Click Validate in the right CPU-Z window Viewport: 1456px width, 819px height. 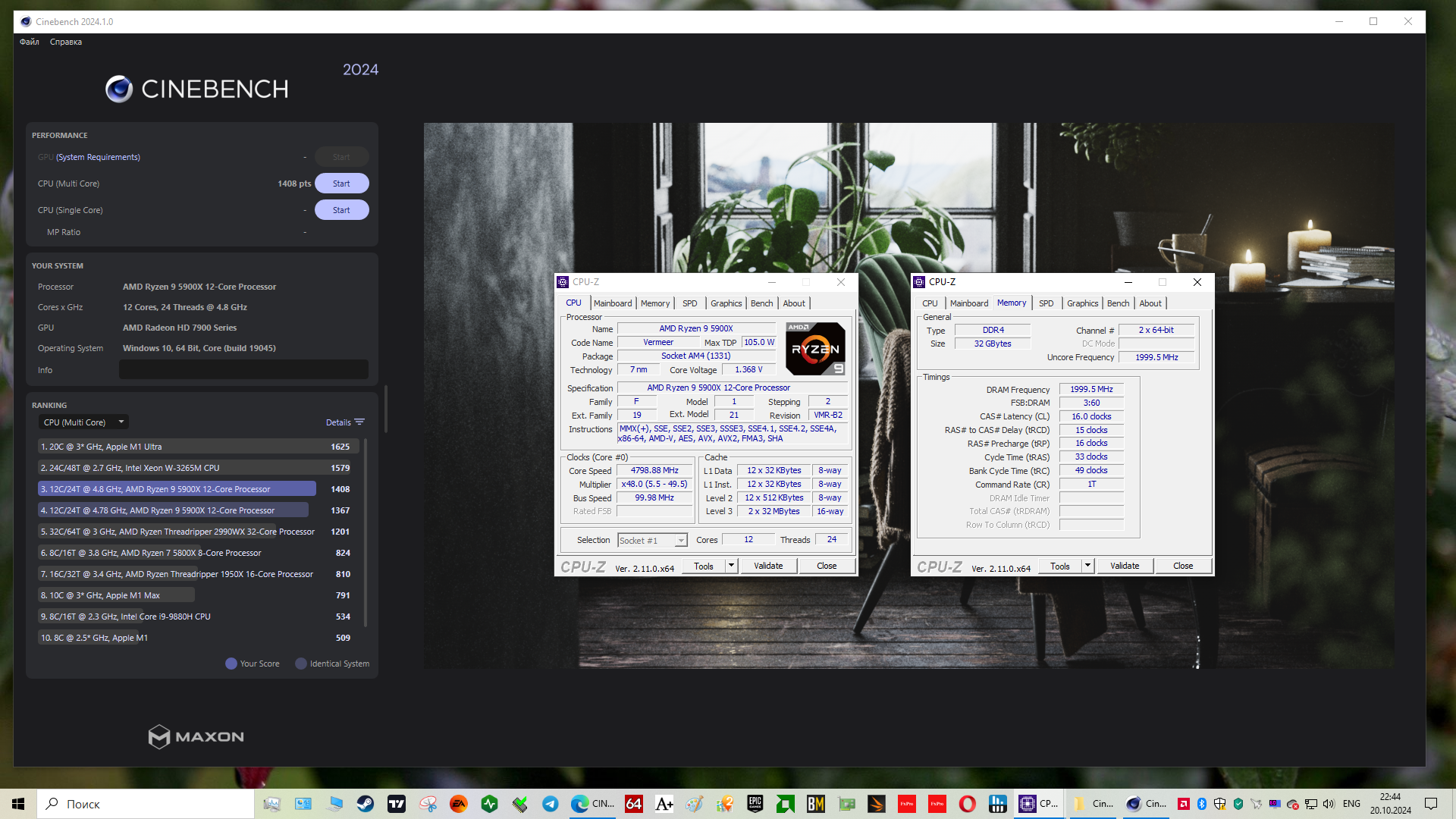1125,566
